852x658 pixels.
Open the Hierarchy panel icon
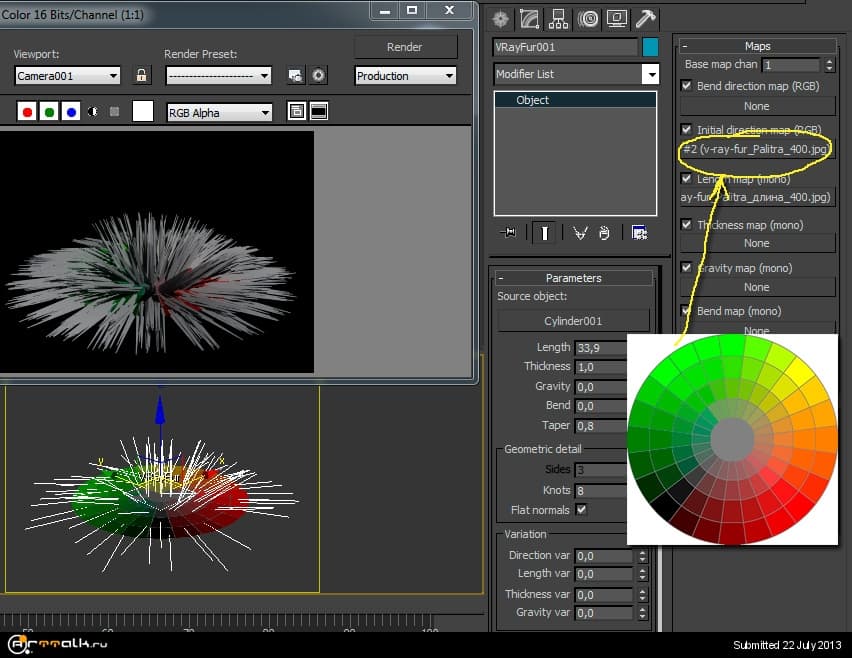click(x=559, y=19)
